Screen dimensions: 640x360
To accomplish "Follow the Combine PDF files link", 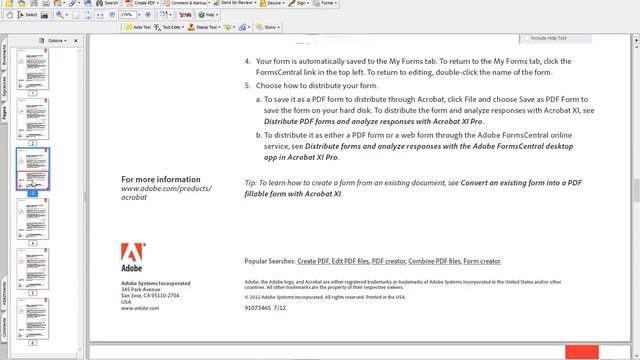I will pos(434,261).
